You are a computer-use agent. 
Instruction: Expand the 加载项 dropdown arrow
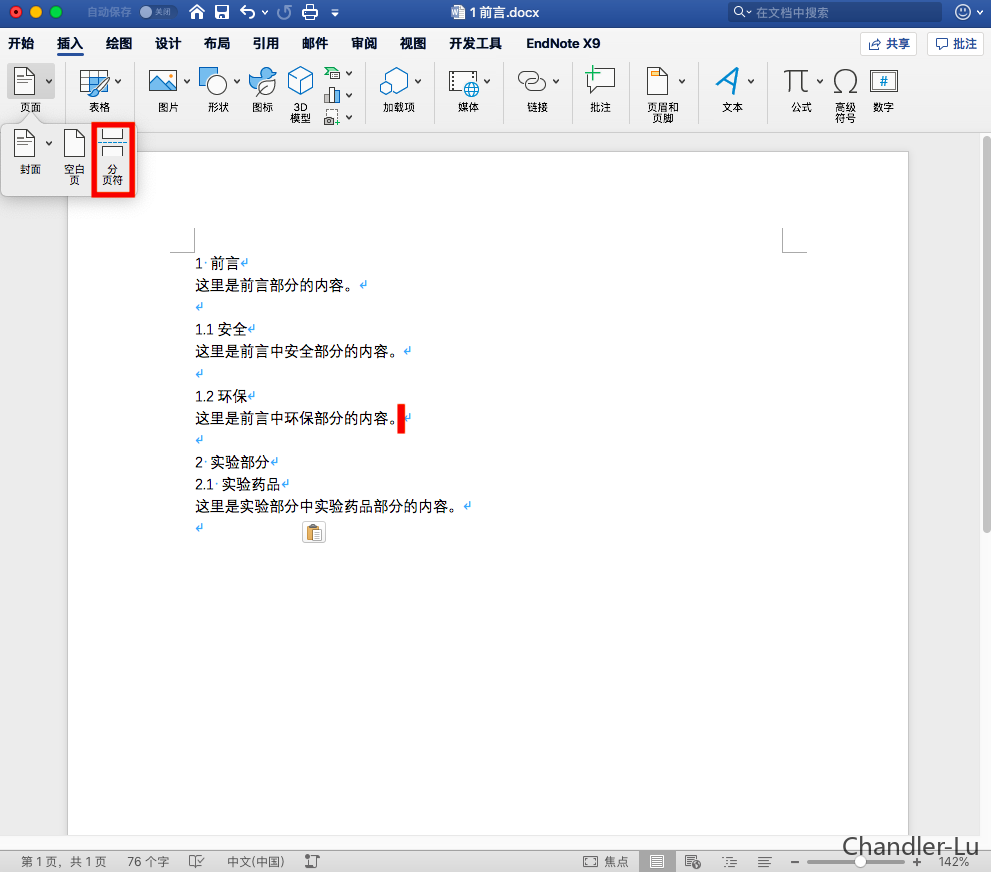[418, 82]
